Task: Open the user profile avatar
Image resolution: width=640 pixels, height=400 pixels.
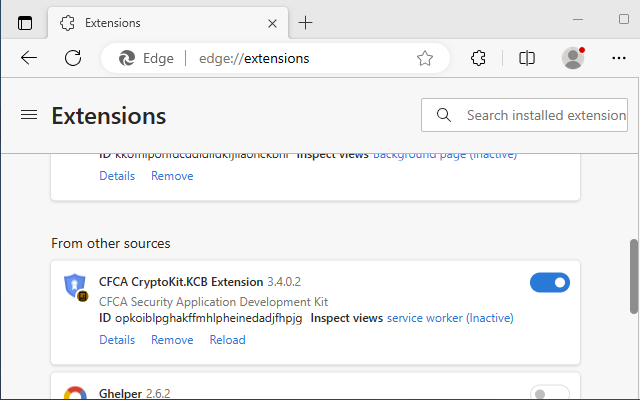Action: [x=573, y=58]
